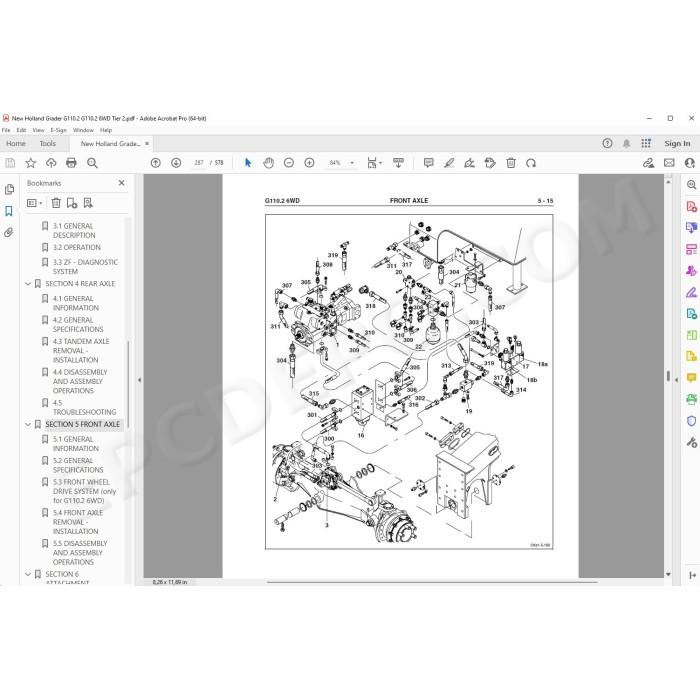The image size is (700, 700).
Task: Send file by email envelope icon
Action: click(669, 163)
